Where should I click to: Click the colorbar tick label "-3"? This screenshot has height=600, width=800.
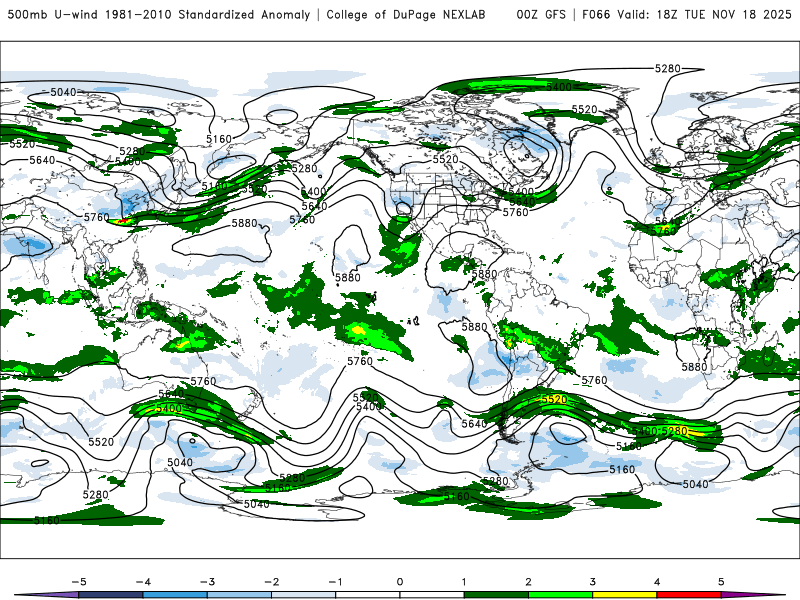point(207,582)
